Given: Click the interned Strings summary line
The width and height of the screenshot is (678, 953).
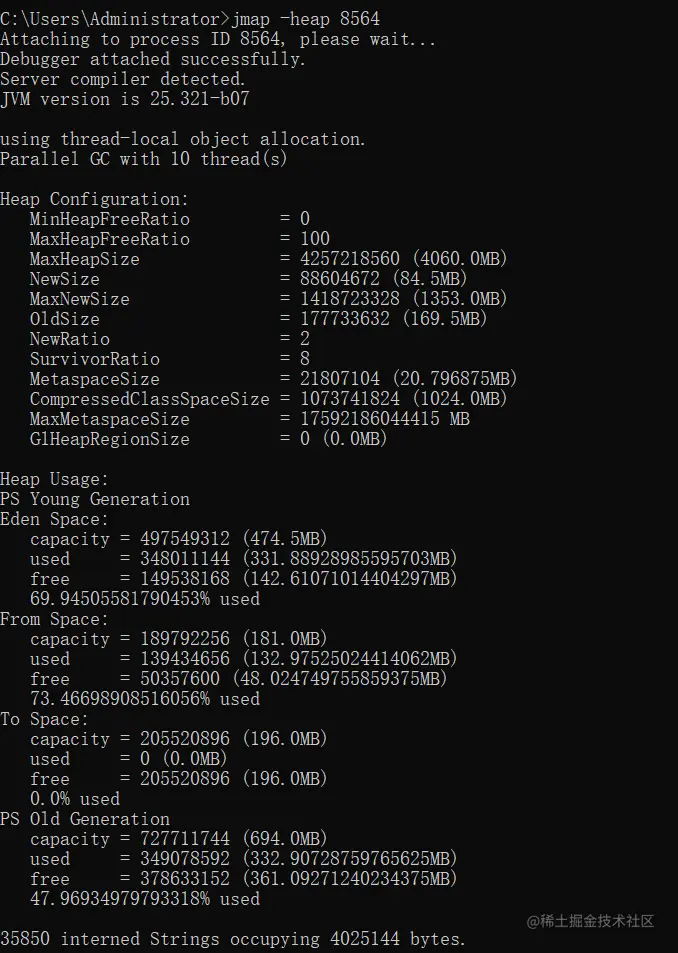Looking at the screenshot, I should pyautogui.click(x=233, y=939).
